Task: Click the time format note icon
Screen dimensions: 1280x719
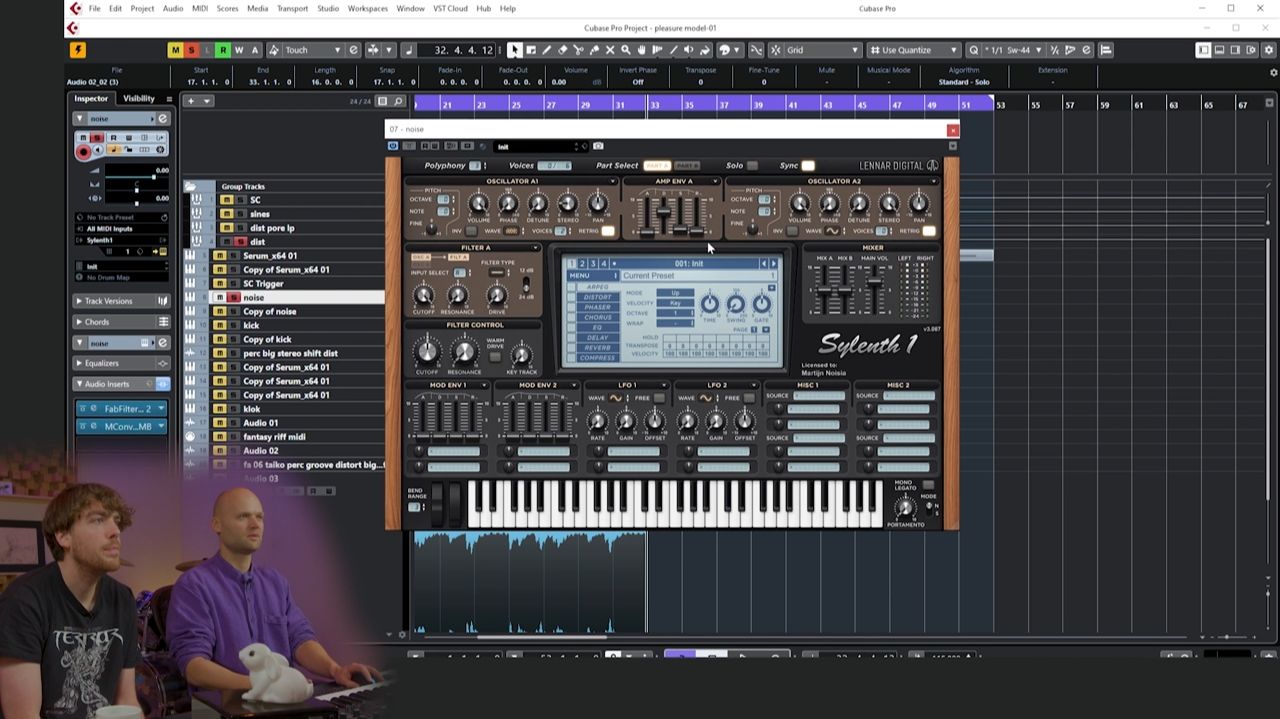Action: coord(409,50)
